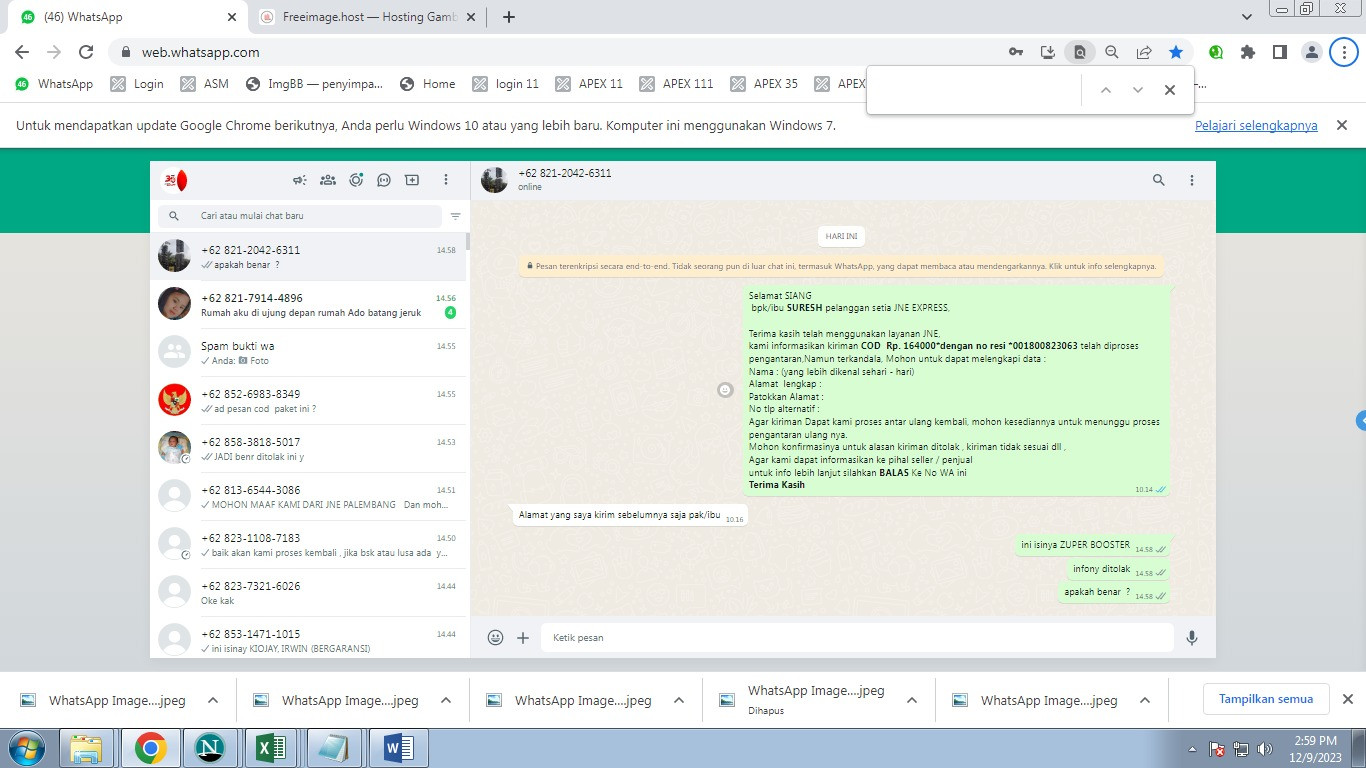The width and height of the screenshot is (1366, 768).
Task: Click the install app icon in address bar
Action: click(1048, 52)
